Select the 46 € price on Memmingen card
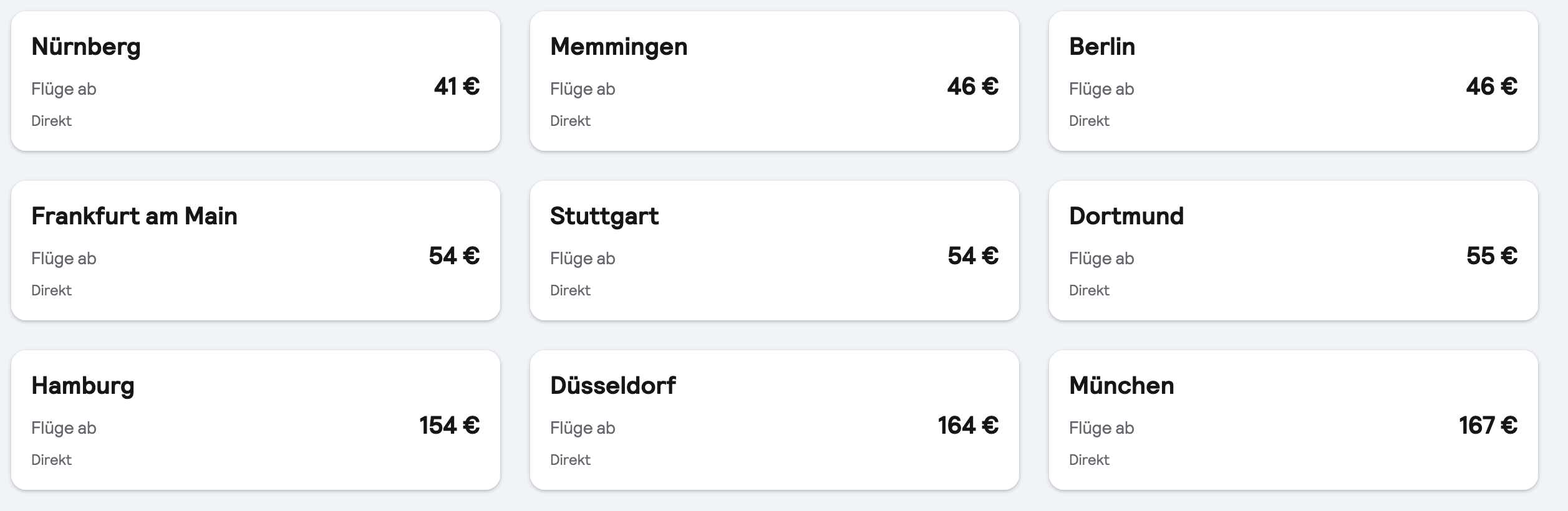The height and width of the screenshot is (511, 1568). pos(972,87)
